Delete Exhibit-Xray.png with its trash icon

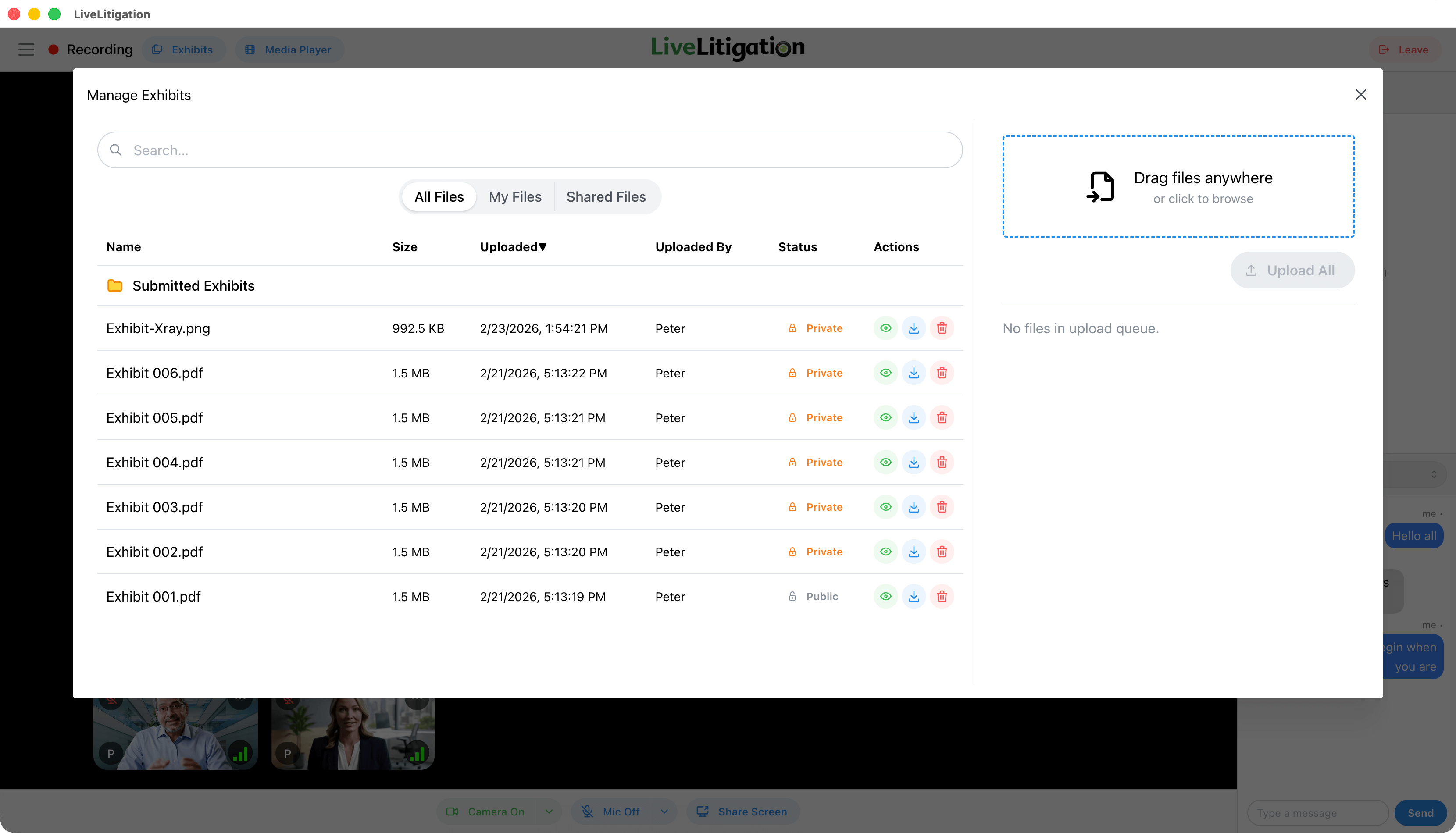tap(942, 328)
